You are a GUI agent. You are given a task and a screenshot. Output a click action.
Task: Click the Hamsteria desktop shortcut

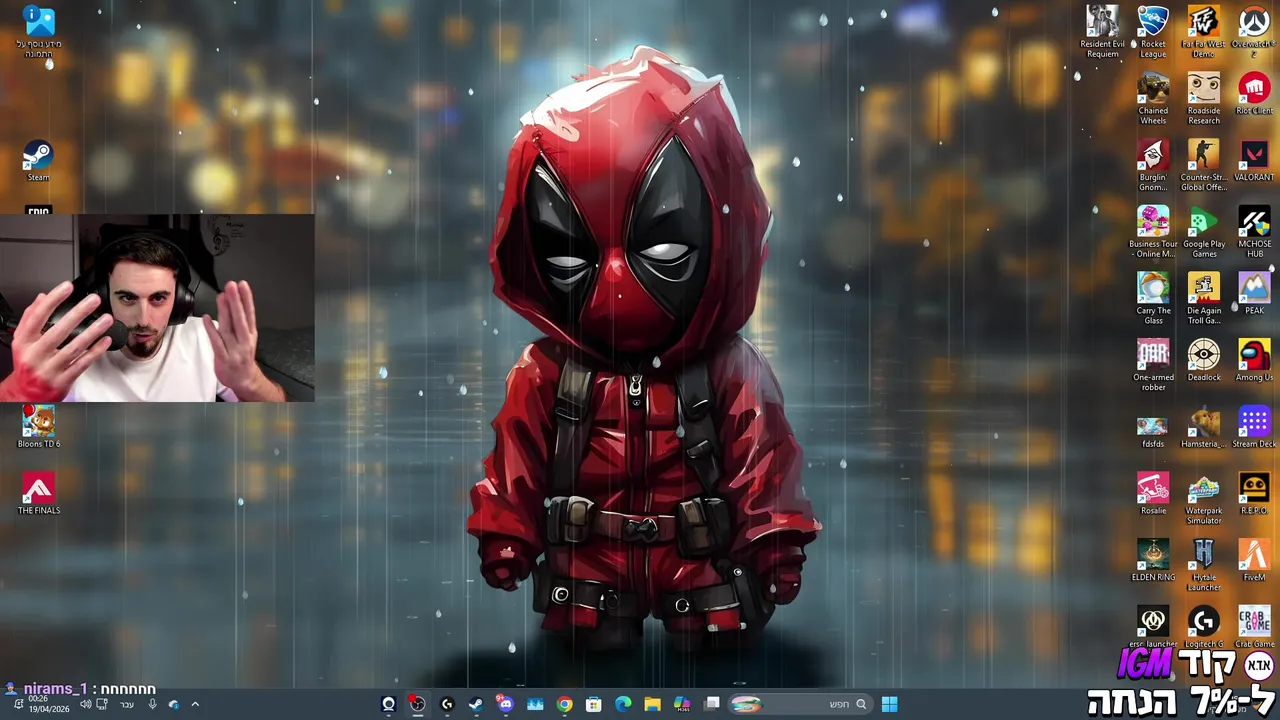coord(1203,427)
